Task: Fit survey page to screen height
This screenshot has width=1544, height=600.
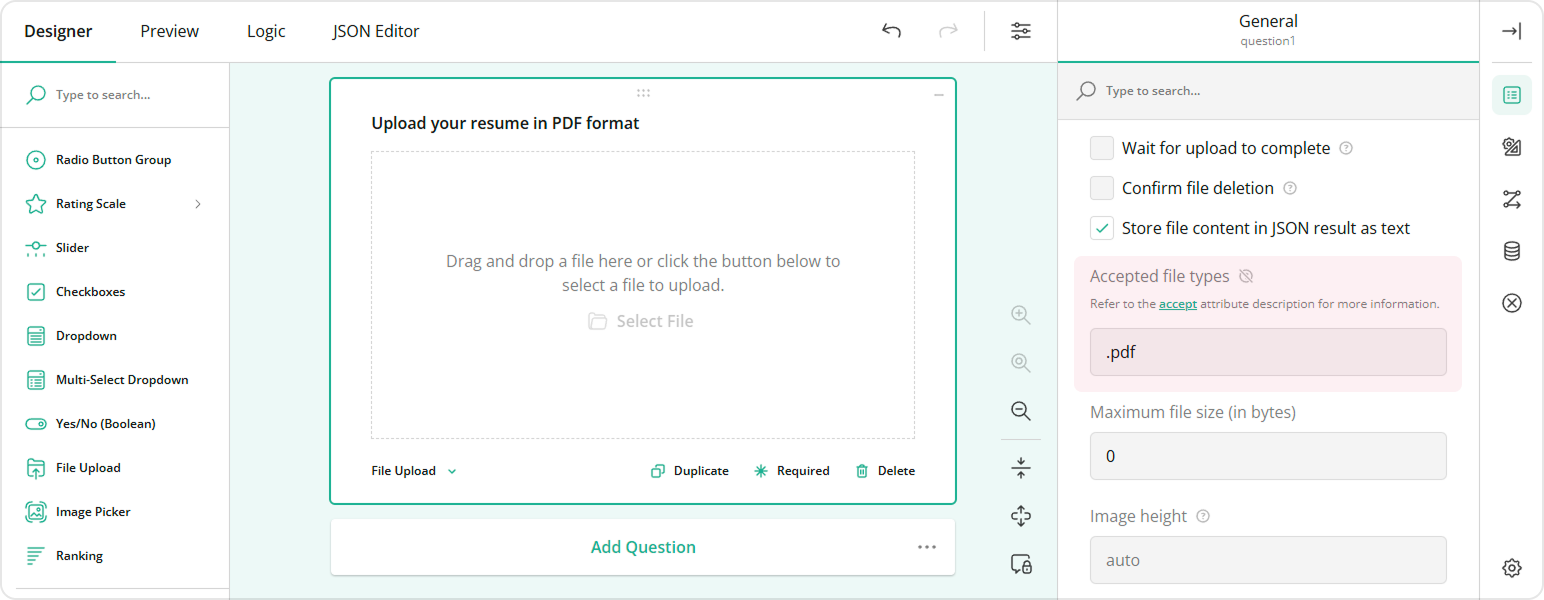Action: click(x=1021, y=467)
